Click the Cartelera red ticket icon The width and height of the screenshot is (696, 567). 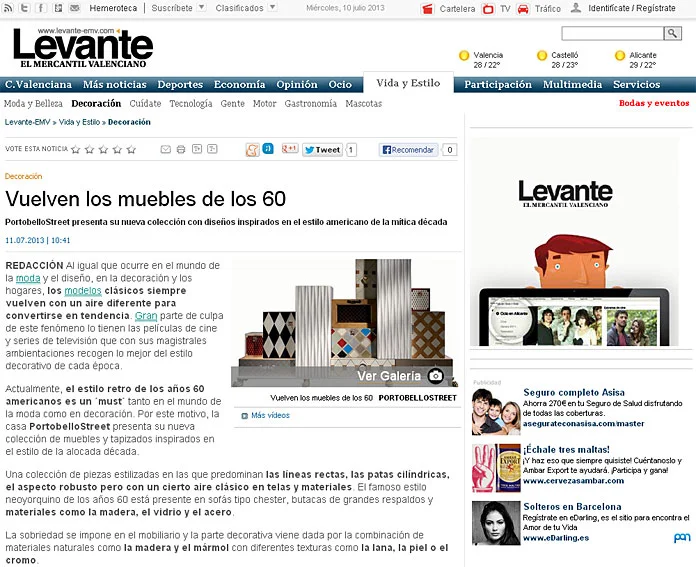427,8
